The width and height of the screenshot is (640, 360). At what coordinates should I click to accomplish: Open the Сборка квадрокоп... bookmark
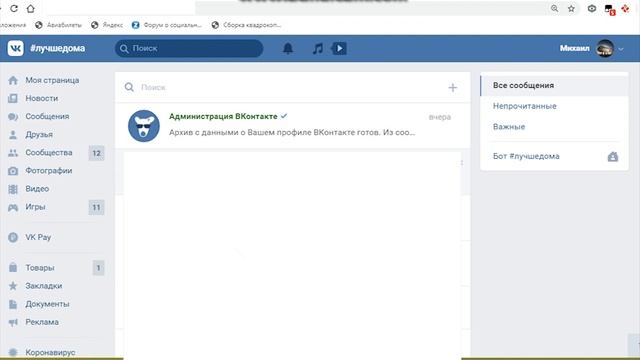pyautogui.click(x=246, y=25)
